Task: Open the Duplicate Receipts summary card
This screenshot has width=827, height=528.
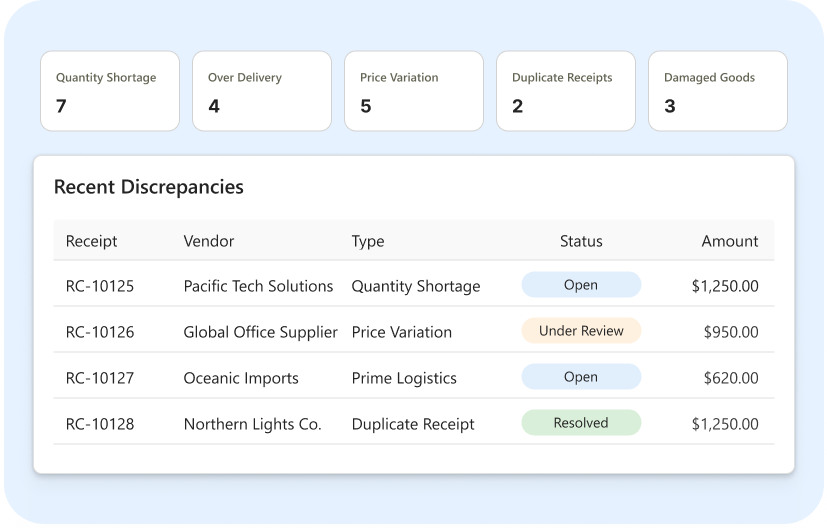Action: coord(565,91)
